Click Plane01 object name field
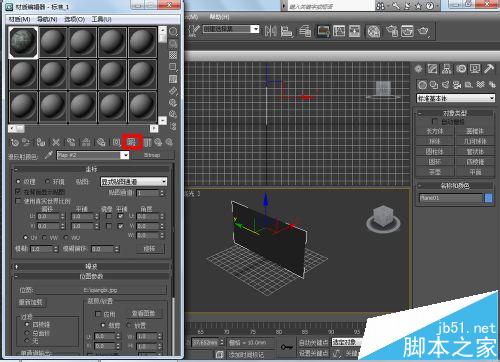The width and height of the screenshot is (500, 362). coord(451,198)
